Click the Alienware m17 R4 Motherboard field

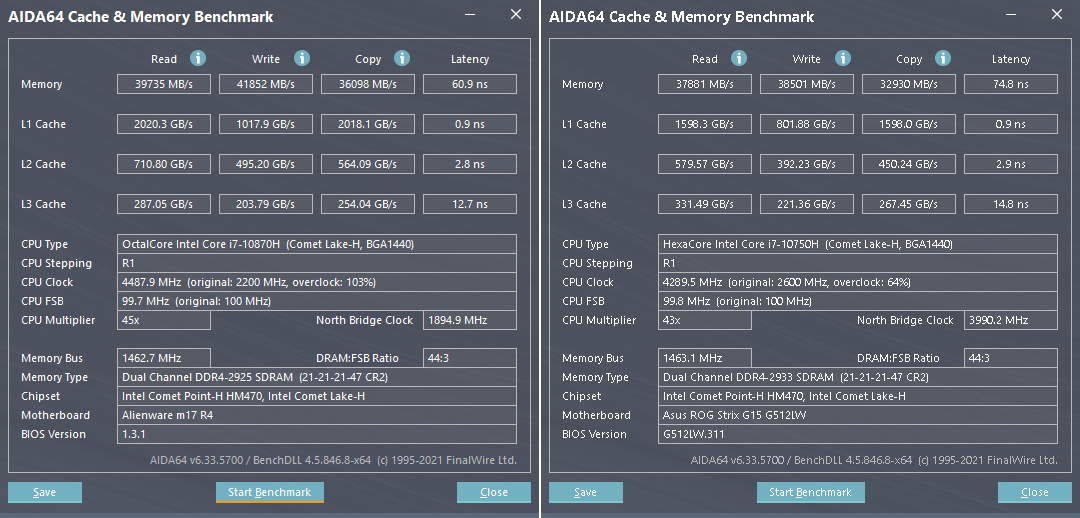pos(317,415)
